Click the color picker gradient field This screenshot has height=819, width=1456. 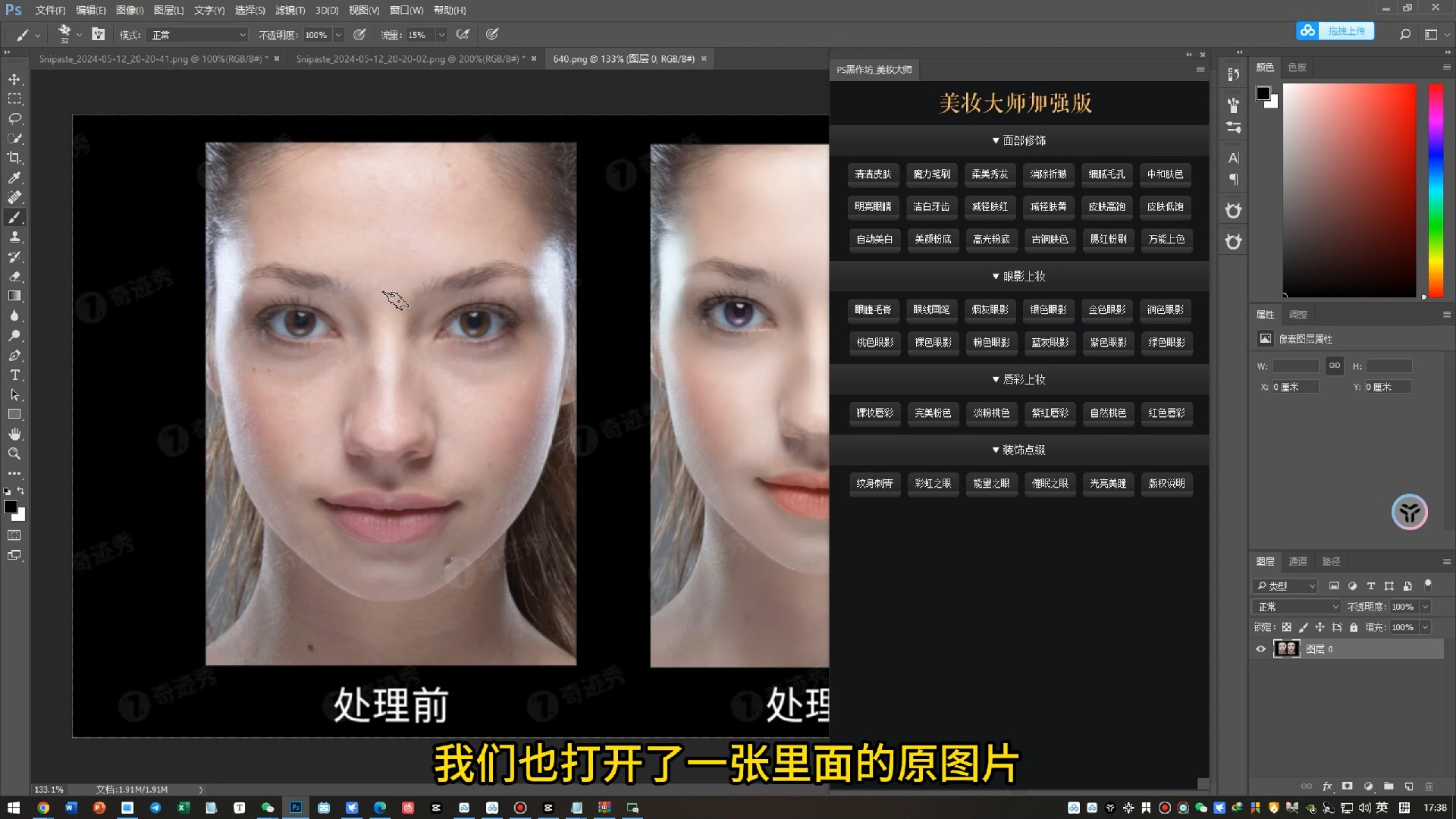[x=1349, y=190]
